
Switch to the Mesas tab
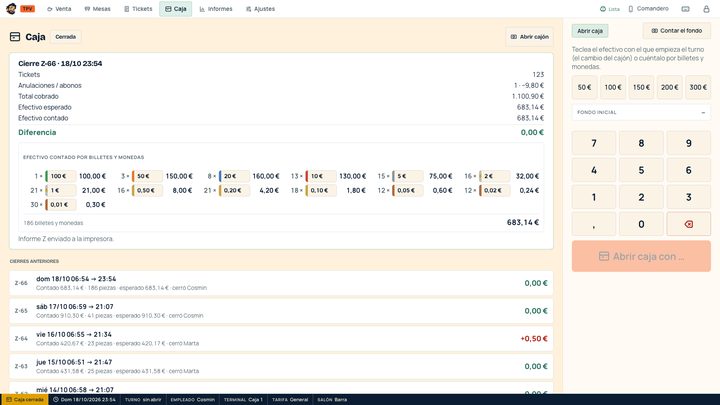[x=97, y=9]
